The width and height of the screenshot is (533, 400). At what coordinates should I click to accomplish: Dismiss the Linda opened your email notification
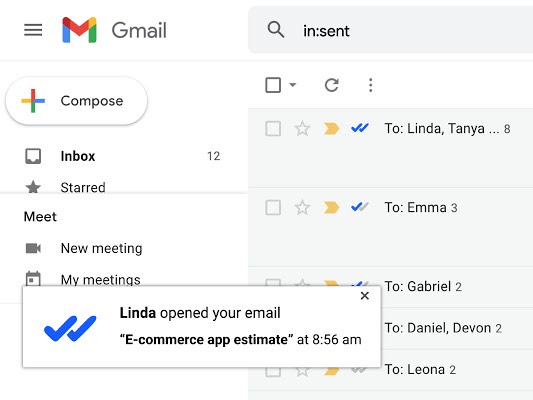[x=365, y=296]
